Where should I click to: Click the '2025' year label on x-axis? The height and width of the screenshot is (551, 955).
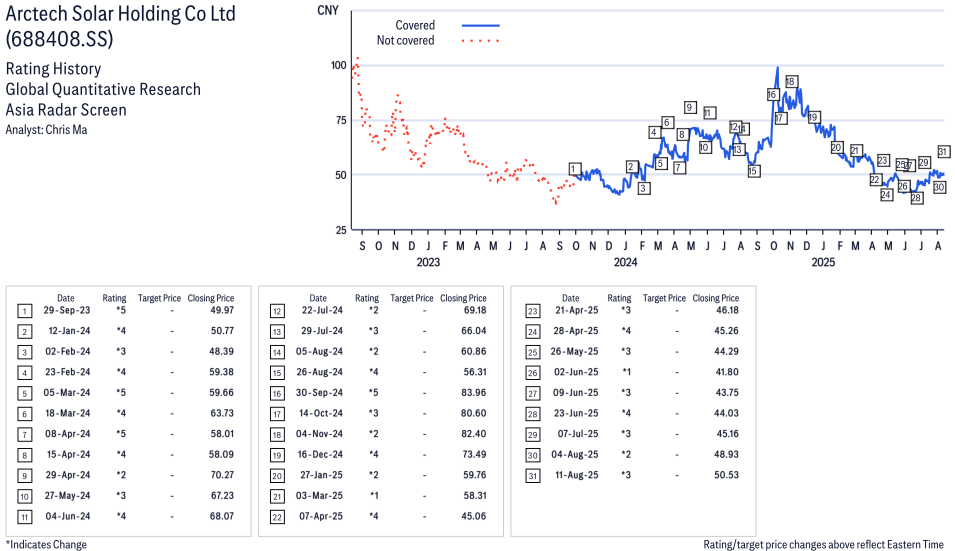823,262
